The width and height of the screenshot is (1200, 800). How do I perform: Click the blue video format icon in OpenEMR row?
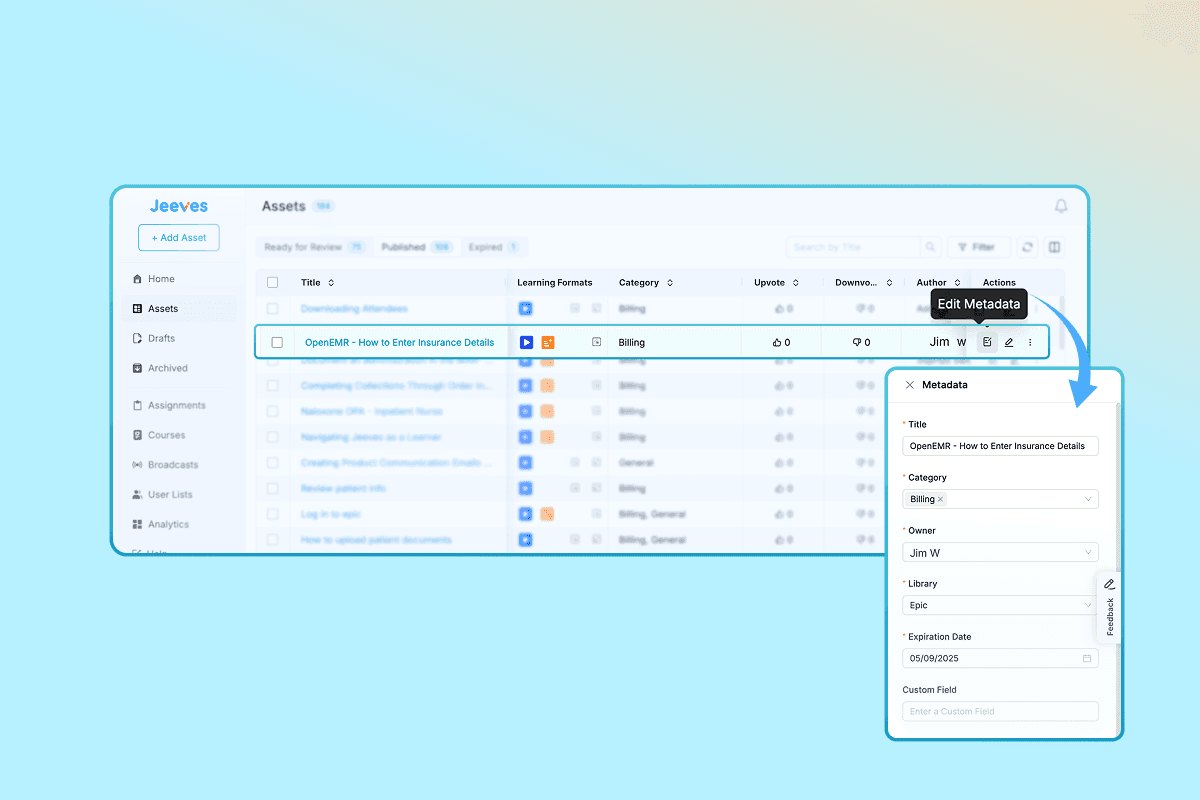(x=526, y=342)
